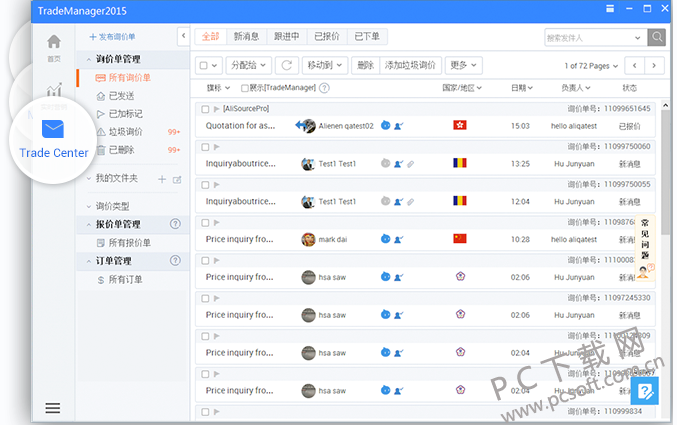
Task: Open the 国家/地区 column filter
Action: pos(462,88)
